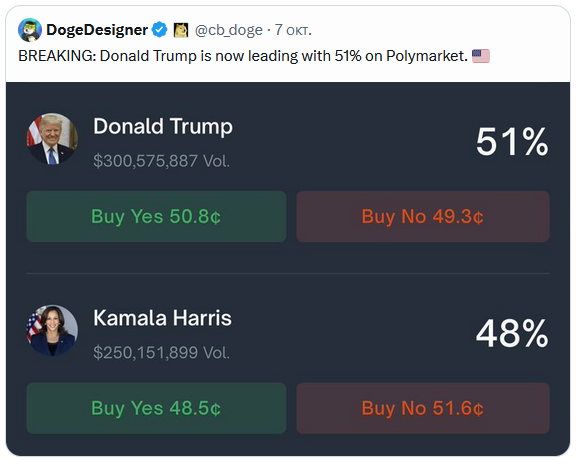The image size is (580, 465).
Task: Select the 48% odds figure
Action: click(x=512, y=333)
